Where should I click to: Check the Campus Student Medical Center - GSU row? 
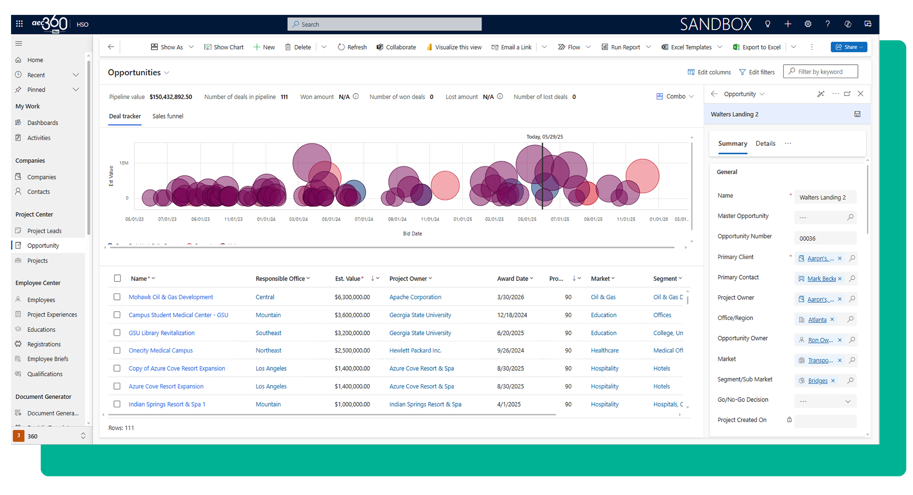tap(117, 315)
